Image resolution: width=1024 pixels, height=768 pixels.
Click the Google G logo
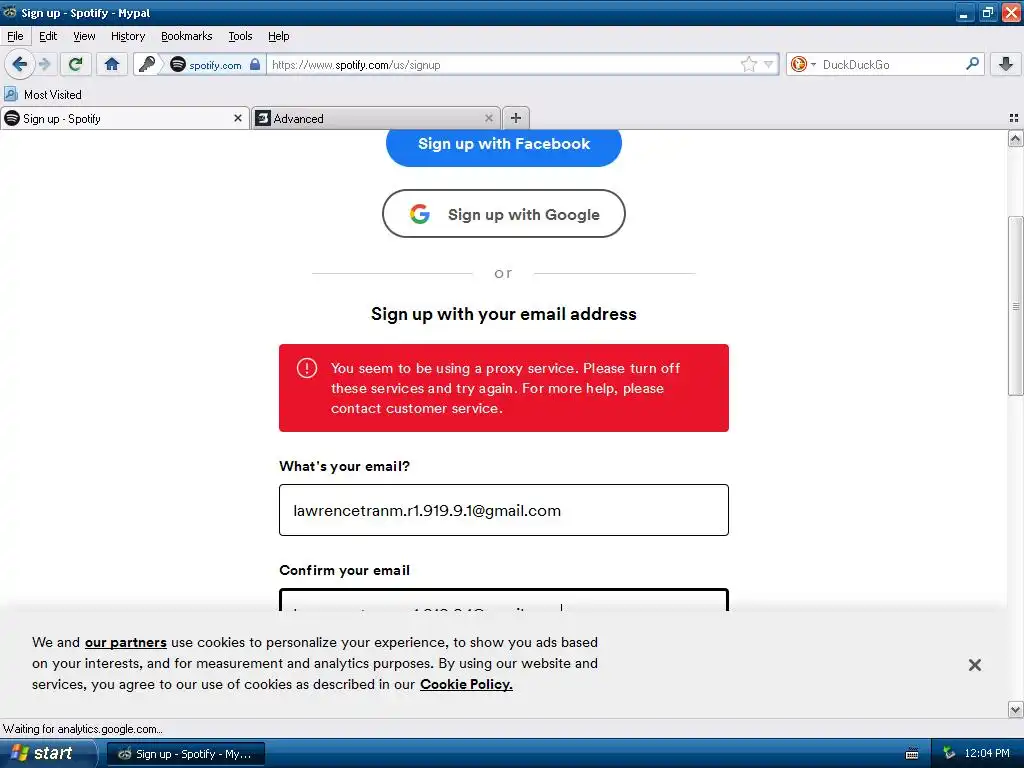click(420, 214)
